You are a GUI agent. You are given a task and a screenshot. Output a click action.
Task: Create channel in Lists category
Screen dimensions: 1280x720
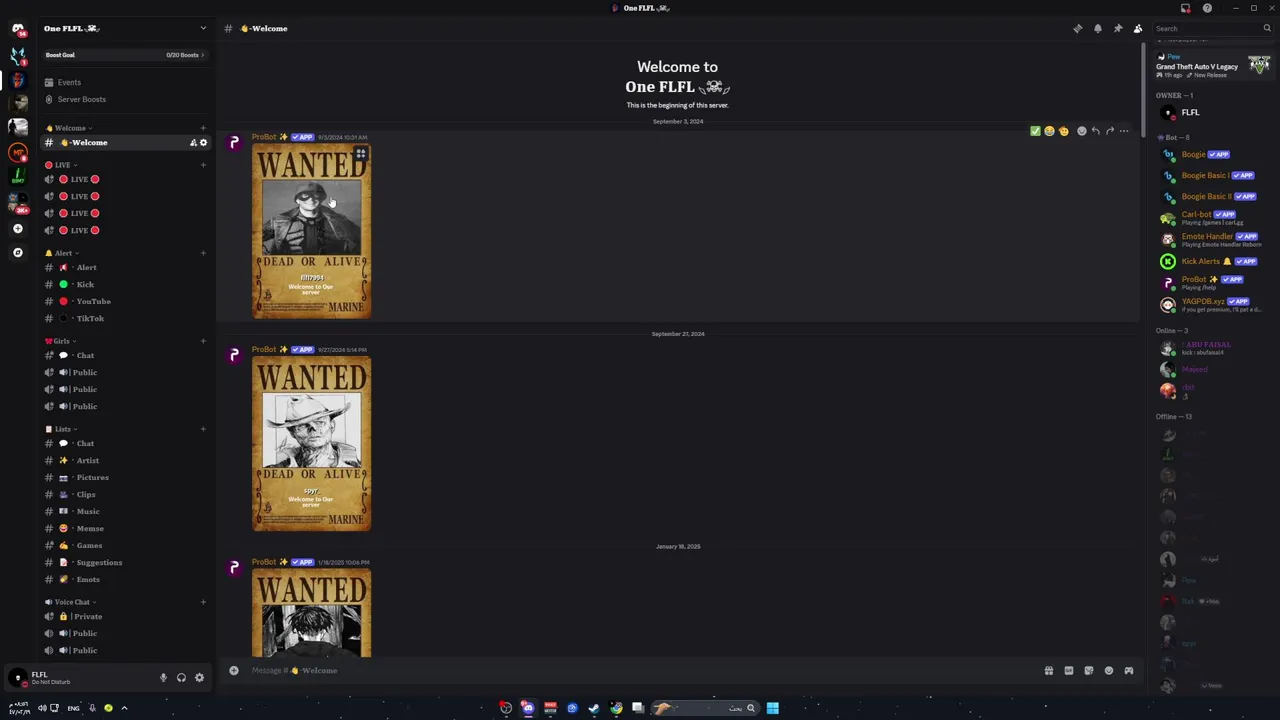[203, 429]
